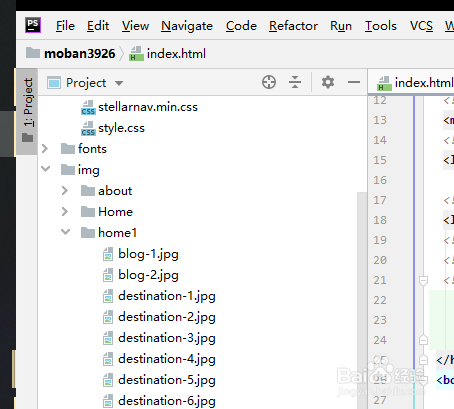Open the Tools menu
Screen dimensions: 454x409
point(381,26)
